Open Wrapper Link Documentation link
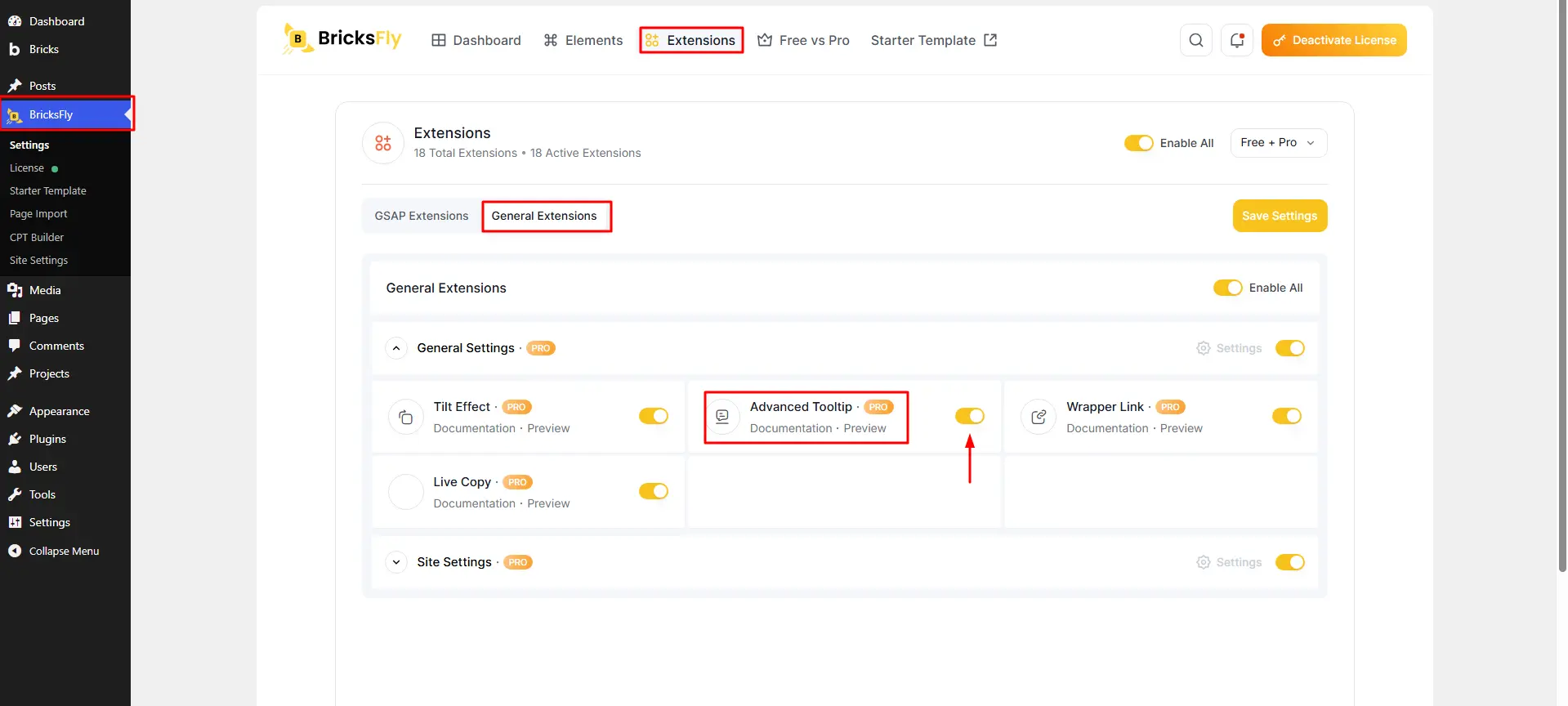The width and height of the screenshot is (1568, 706). click(1107, 428)
